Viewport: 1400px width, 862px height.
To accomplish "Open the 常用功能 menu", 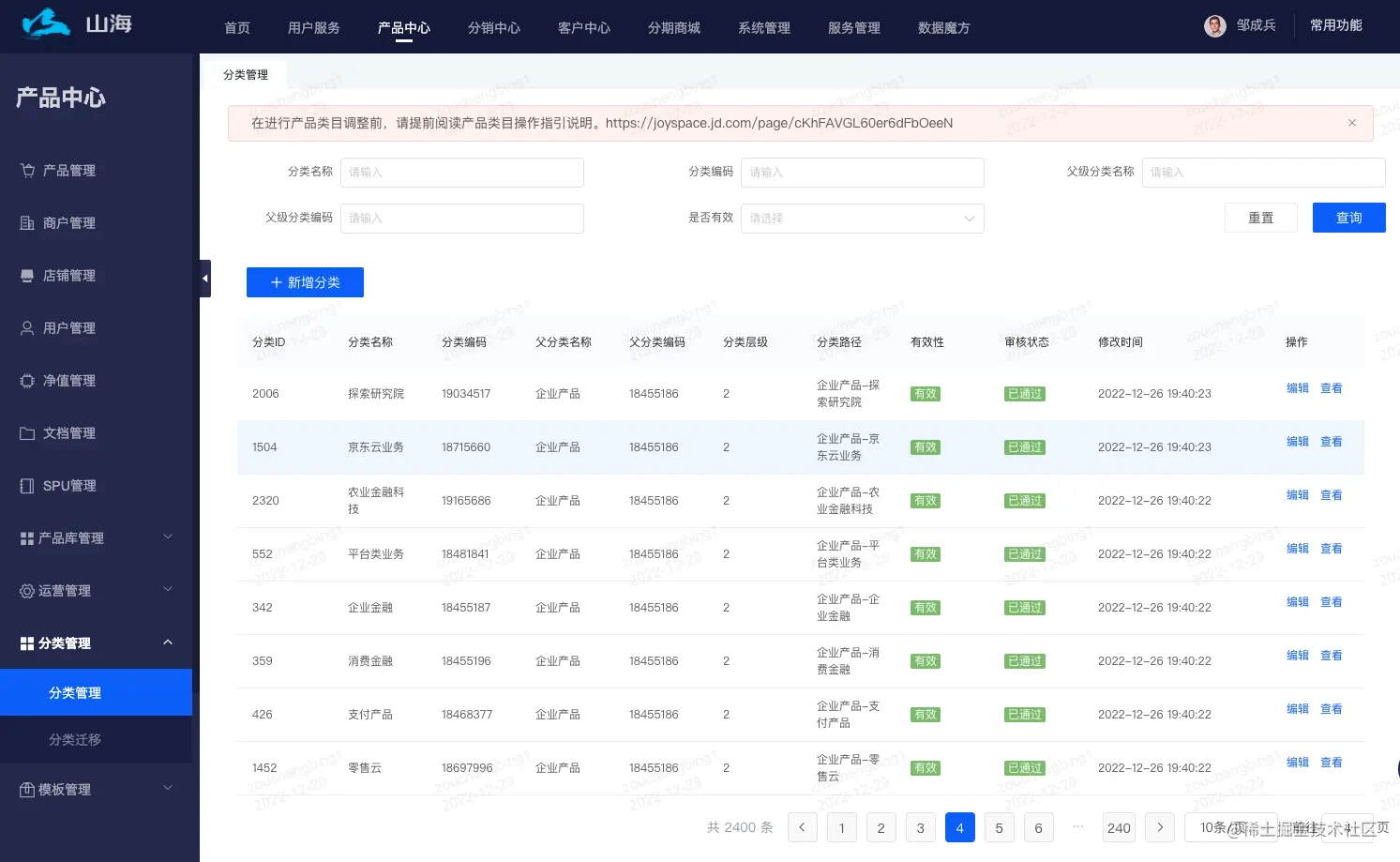I will pyautogui.click(x=1335, y=25).
